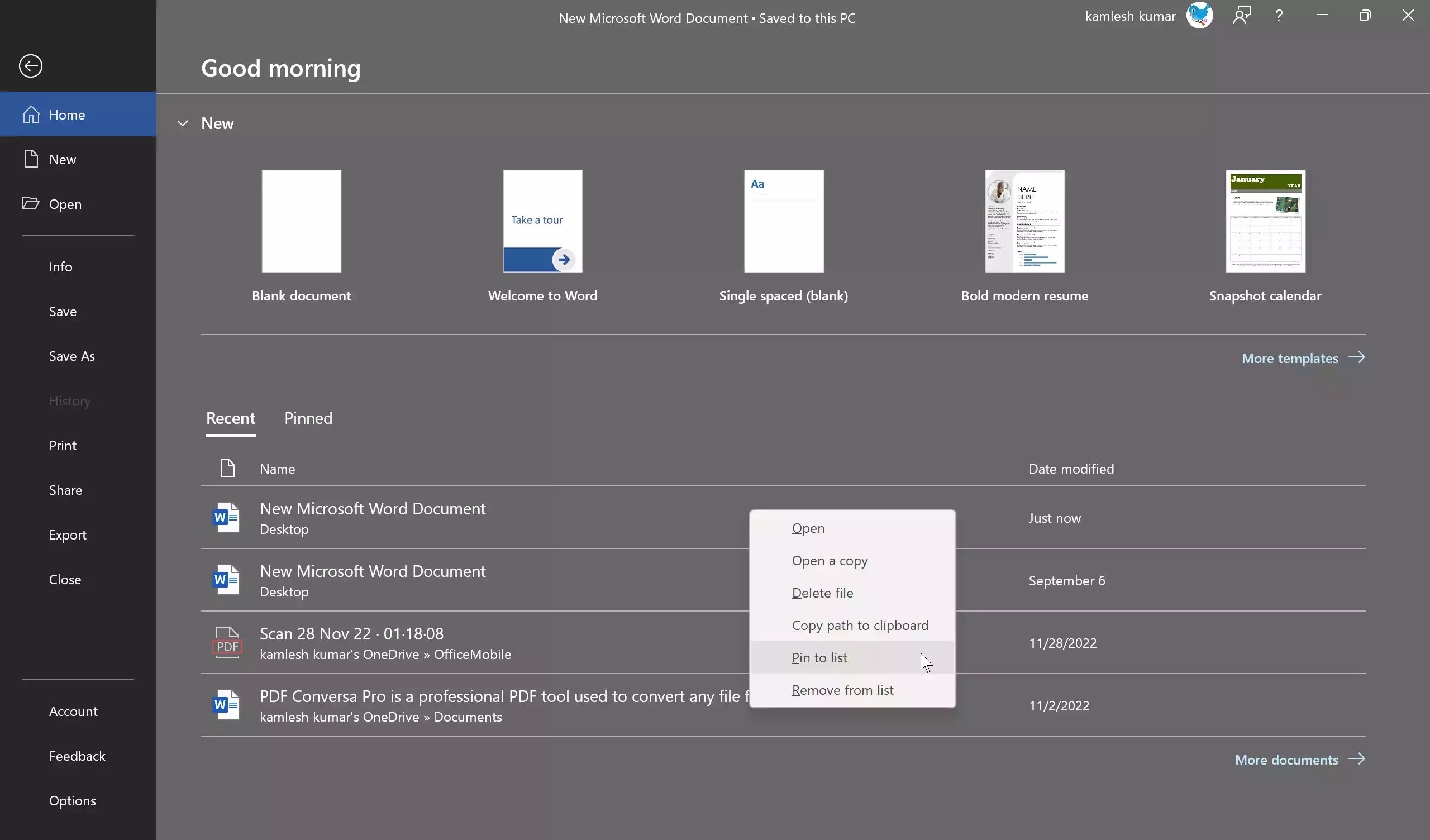
Task: Open the More templates link
Action: tap(1289, 357)
